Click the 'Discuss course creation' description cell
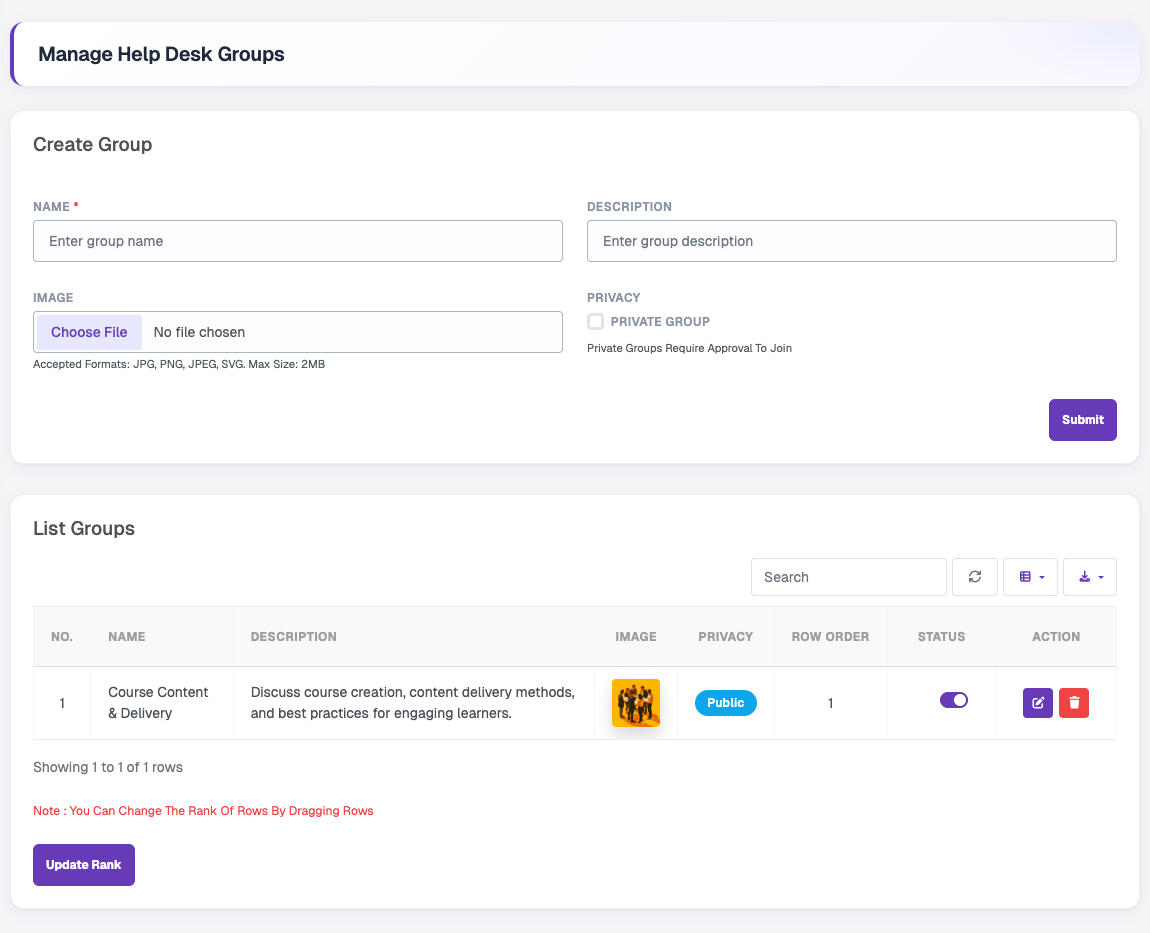1150x933 pixels. pos(413,703)
